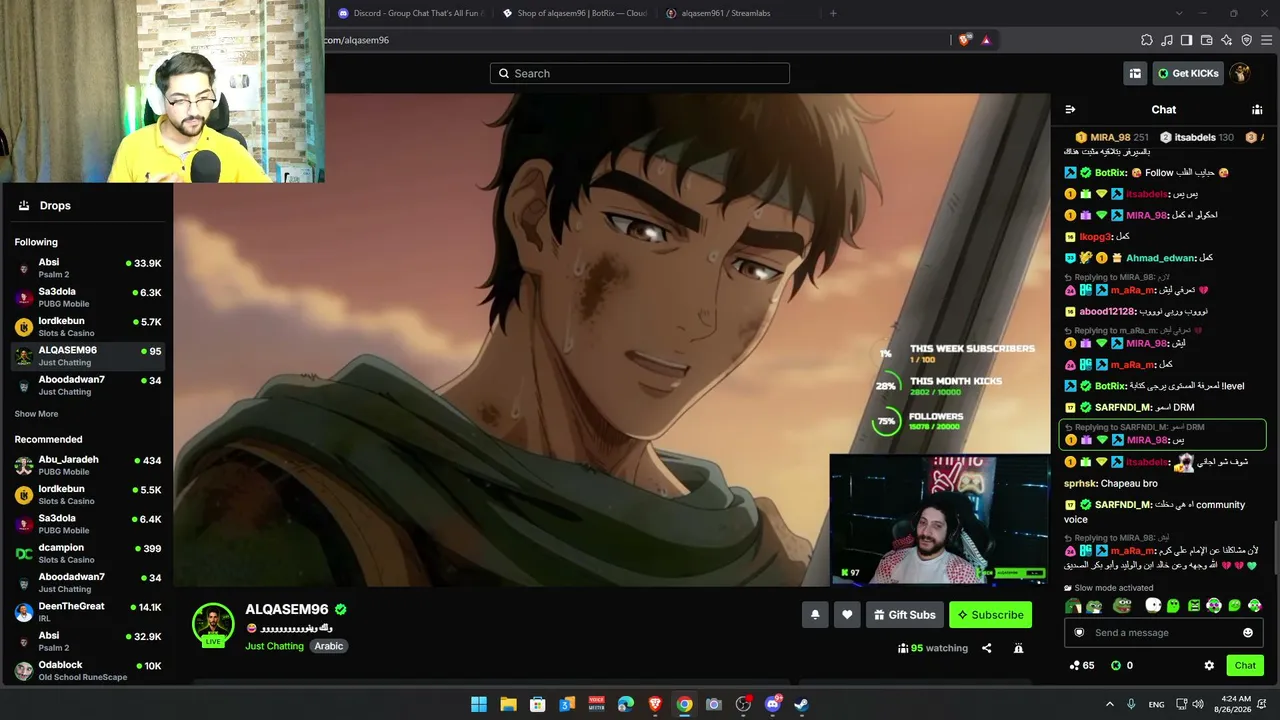
Task: Click the report icon beside the share icon
Action: click(1018, 648)
